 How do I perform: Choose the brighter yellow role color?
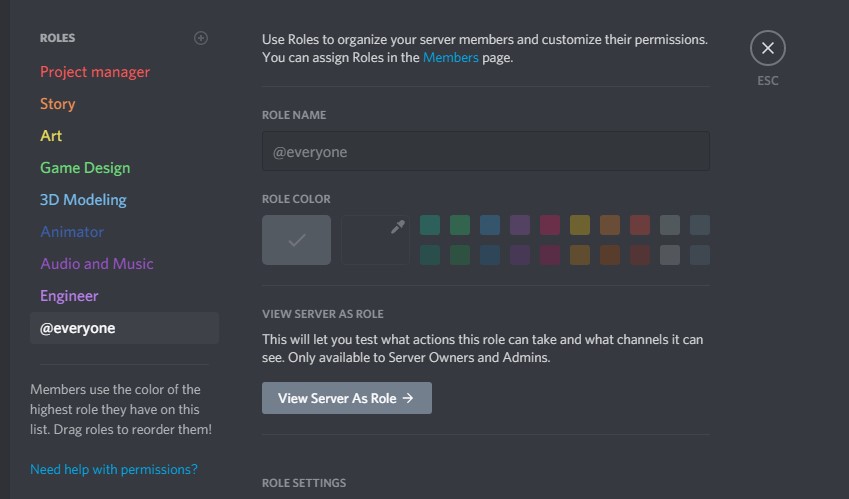tap(580, 225)
